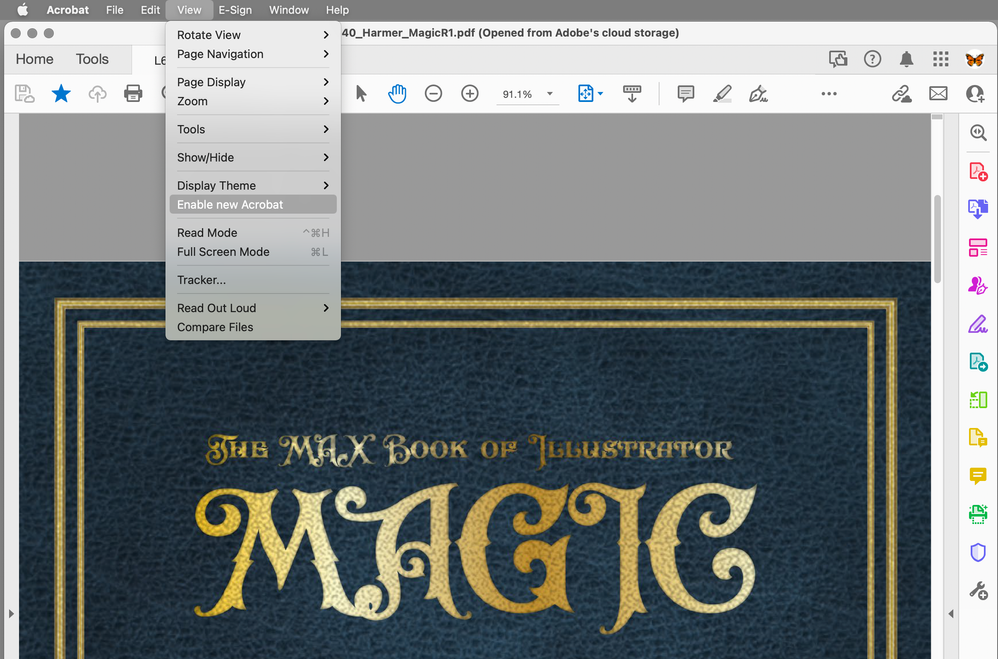Share a link to this file

[x=901, y=94]
